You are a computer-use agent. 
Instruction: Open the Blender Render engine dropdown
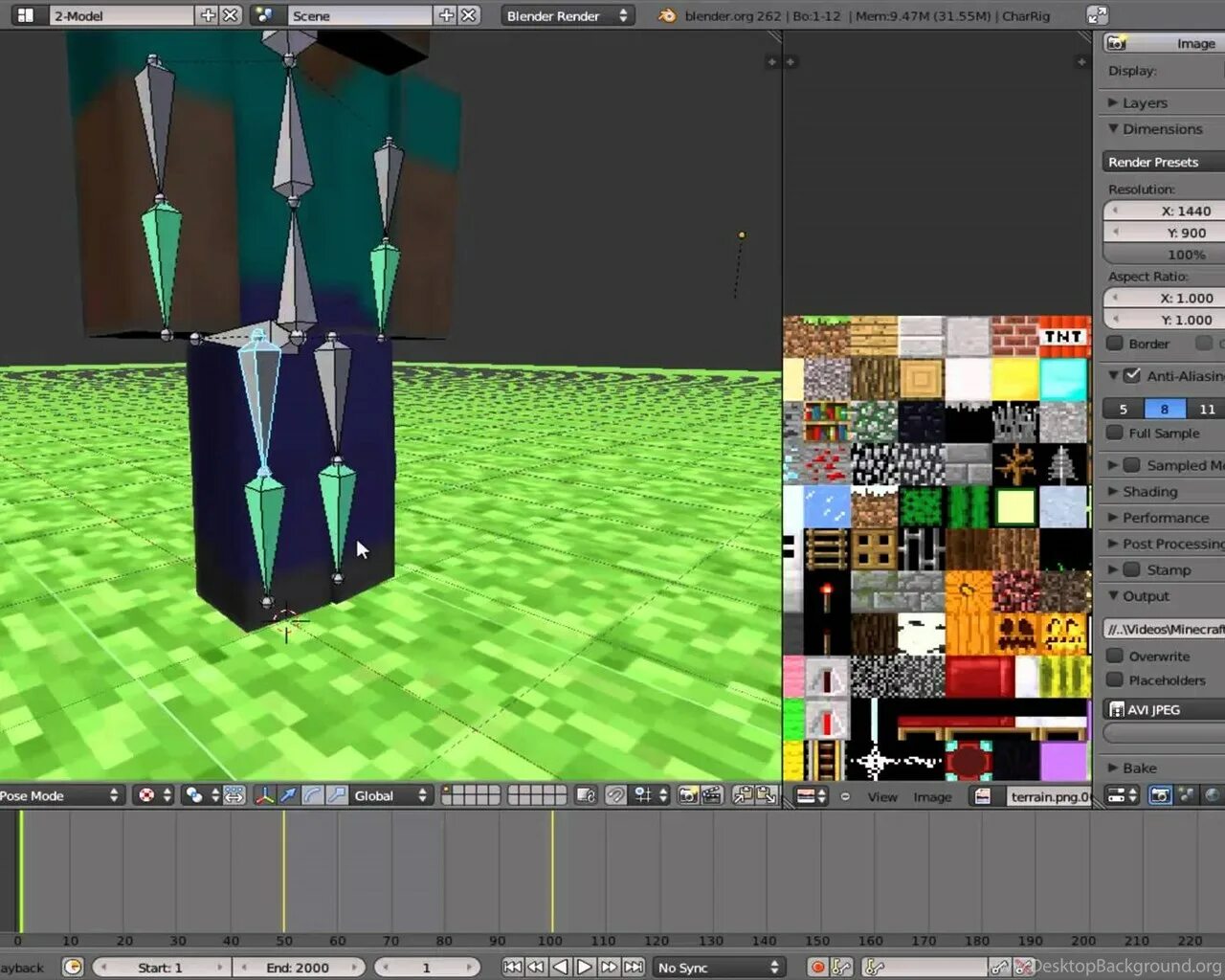point(567,15)
